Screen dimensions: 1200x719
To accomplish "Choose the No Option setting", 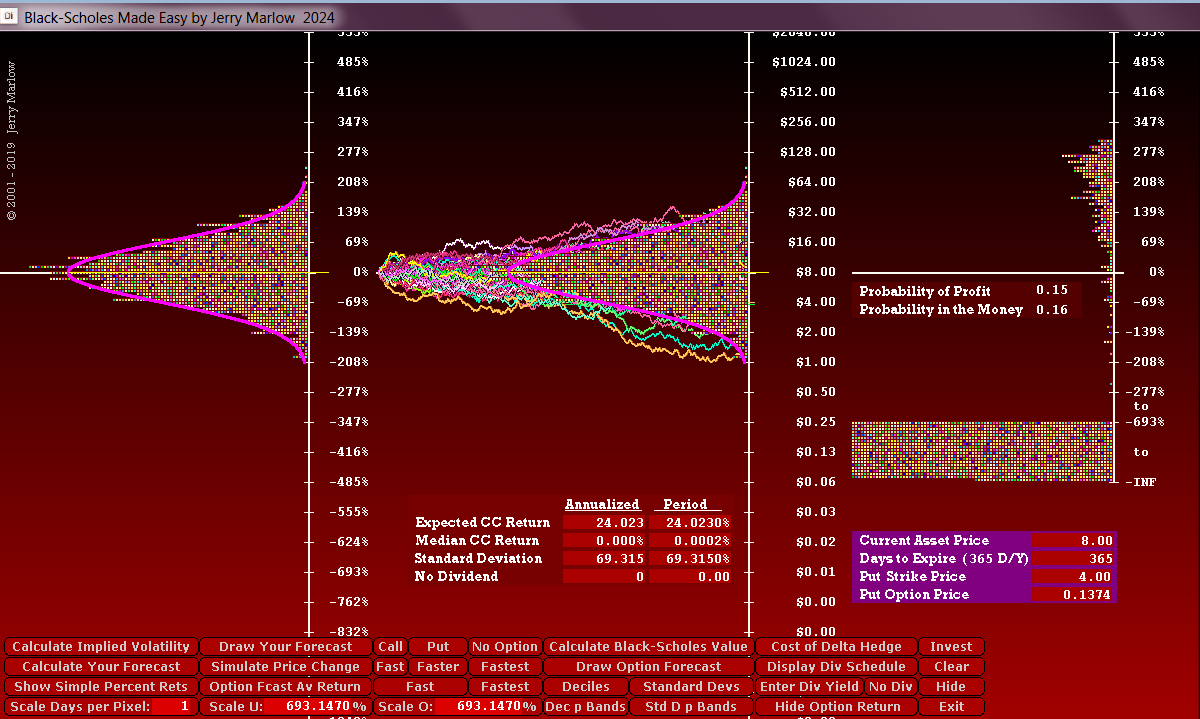I will (x=505, y=647).
